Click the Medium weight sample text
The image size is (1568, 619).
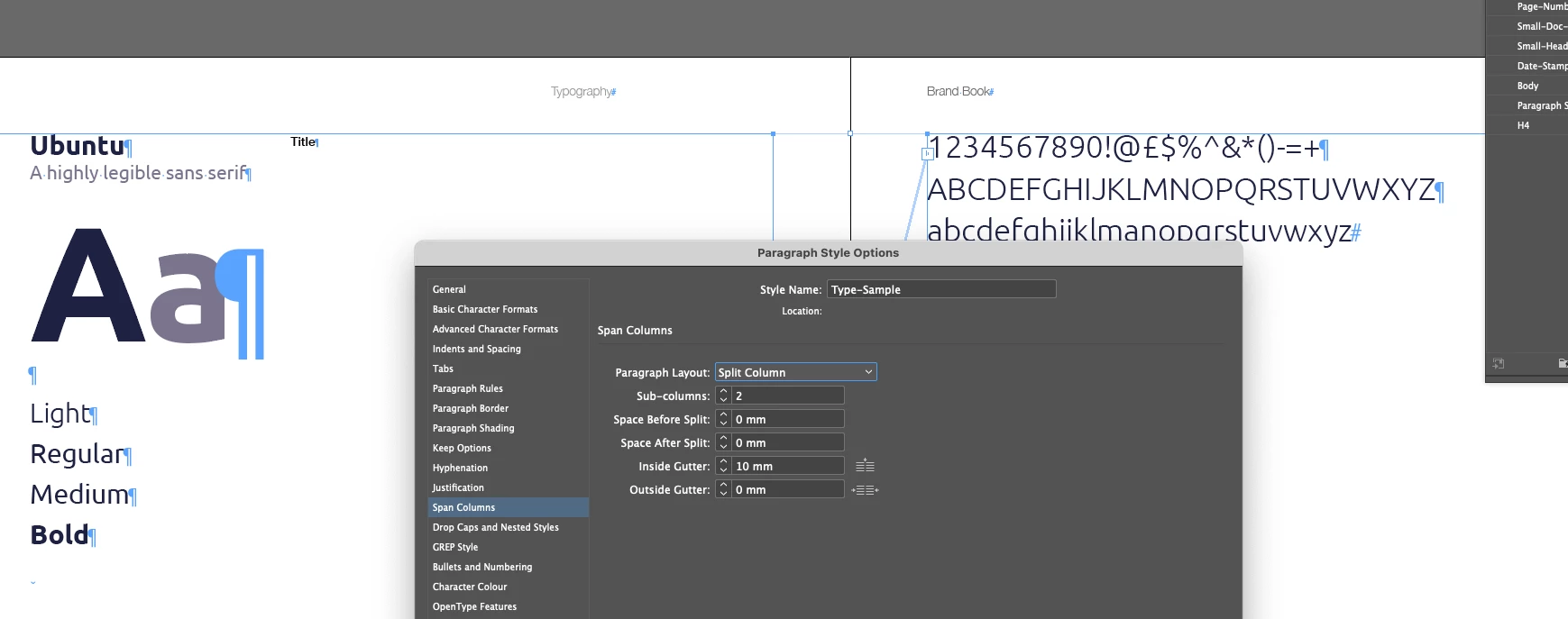point(79,495)
